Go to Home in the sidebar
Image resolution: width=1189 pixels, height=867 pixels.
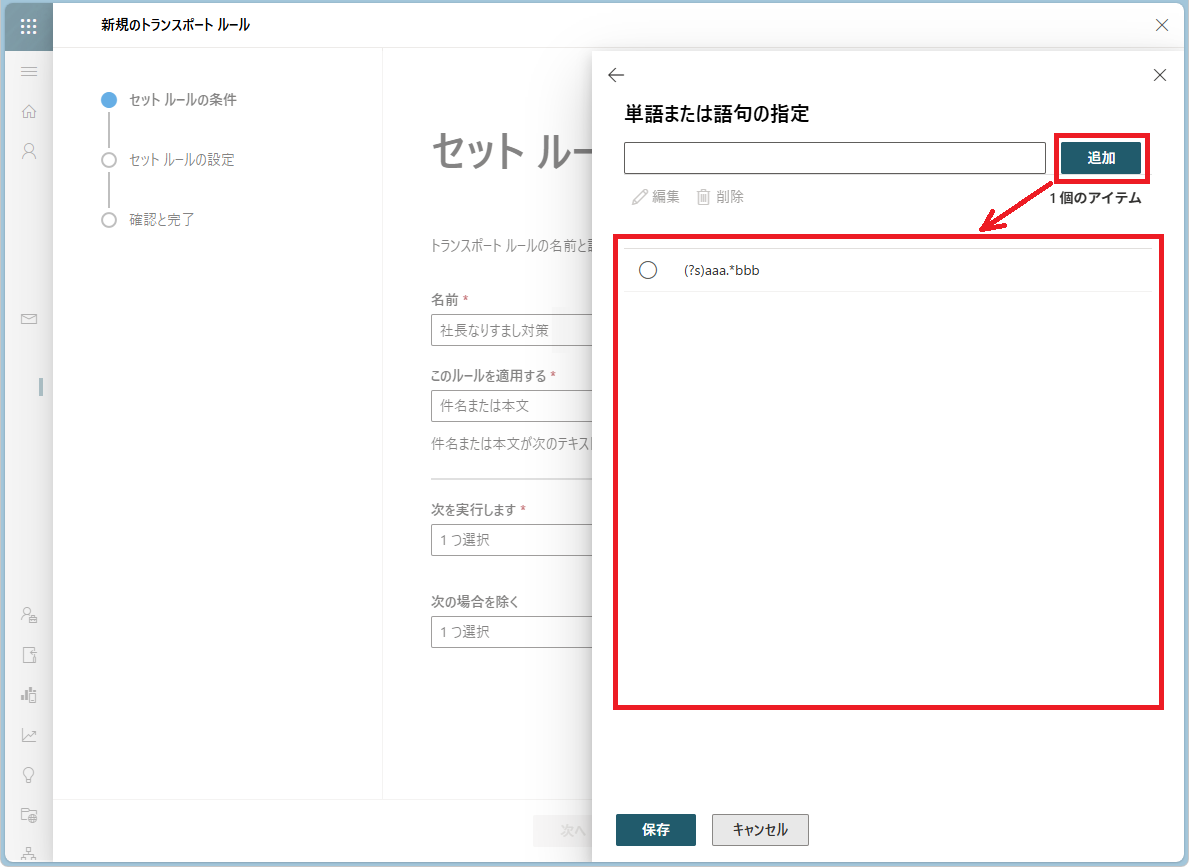click(29, 111)
